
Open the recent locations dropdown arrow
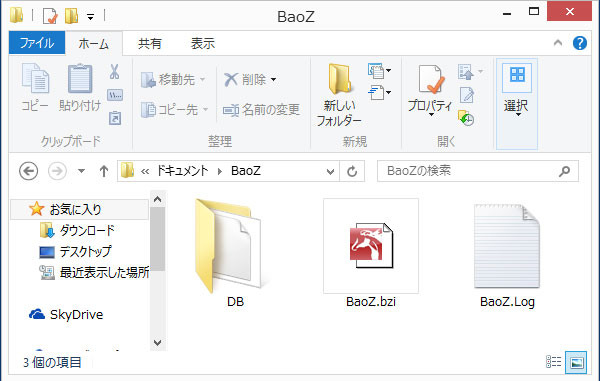coord(82,171)
